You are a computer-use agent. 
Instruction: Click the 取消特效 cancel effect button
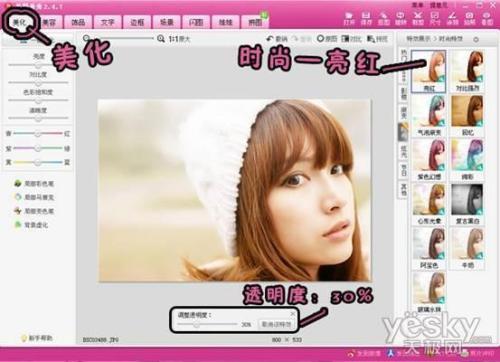point(276,324)
